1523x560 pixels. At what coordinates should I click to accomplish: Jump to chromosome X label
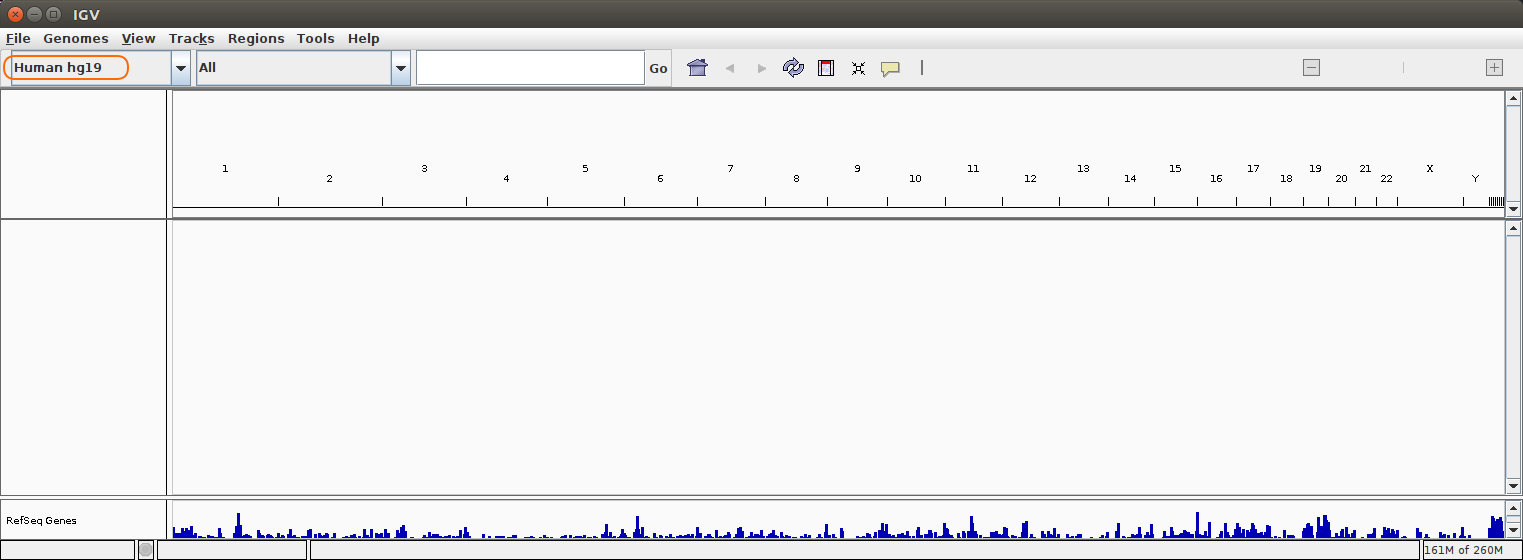(x=1430, y=169)
